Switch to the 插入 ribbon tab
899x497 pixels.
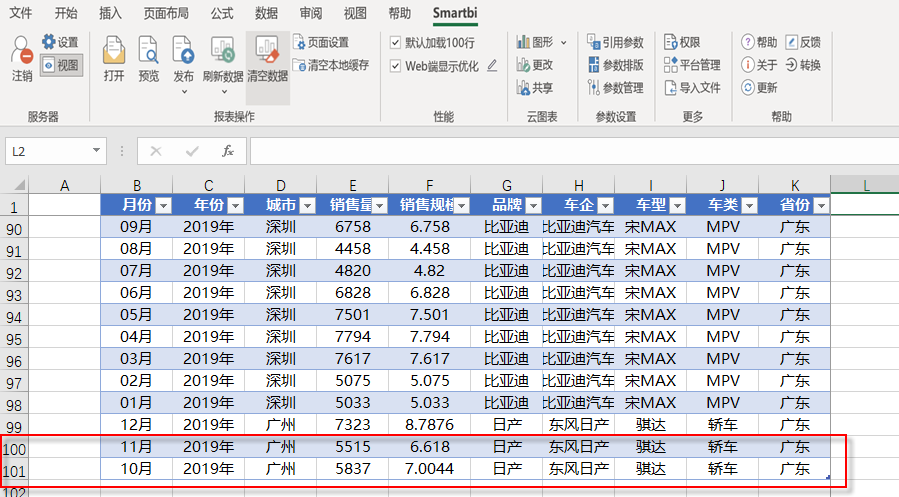point(110,13)
